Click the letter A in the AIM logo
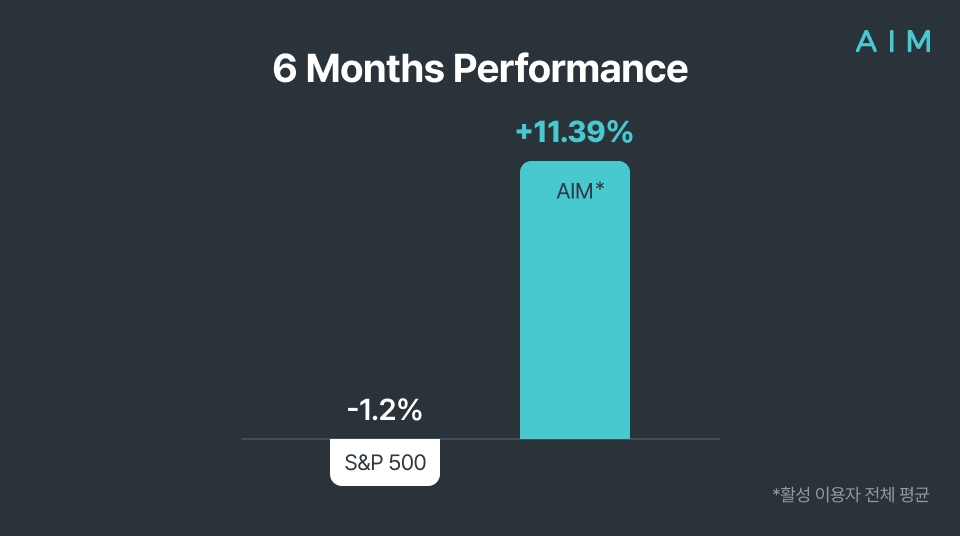Viewport: 960px width, 536px height. pos(867,42)
